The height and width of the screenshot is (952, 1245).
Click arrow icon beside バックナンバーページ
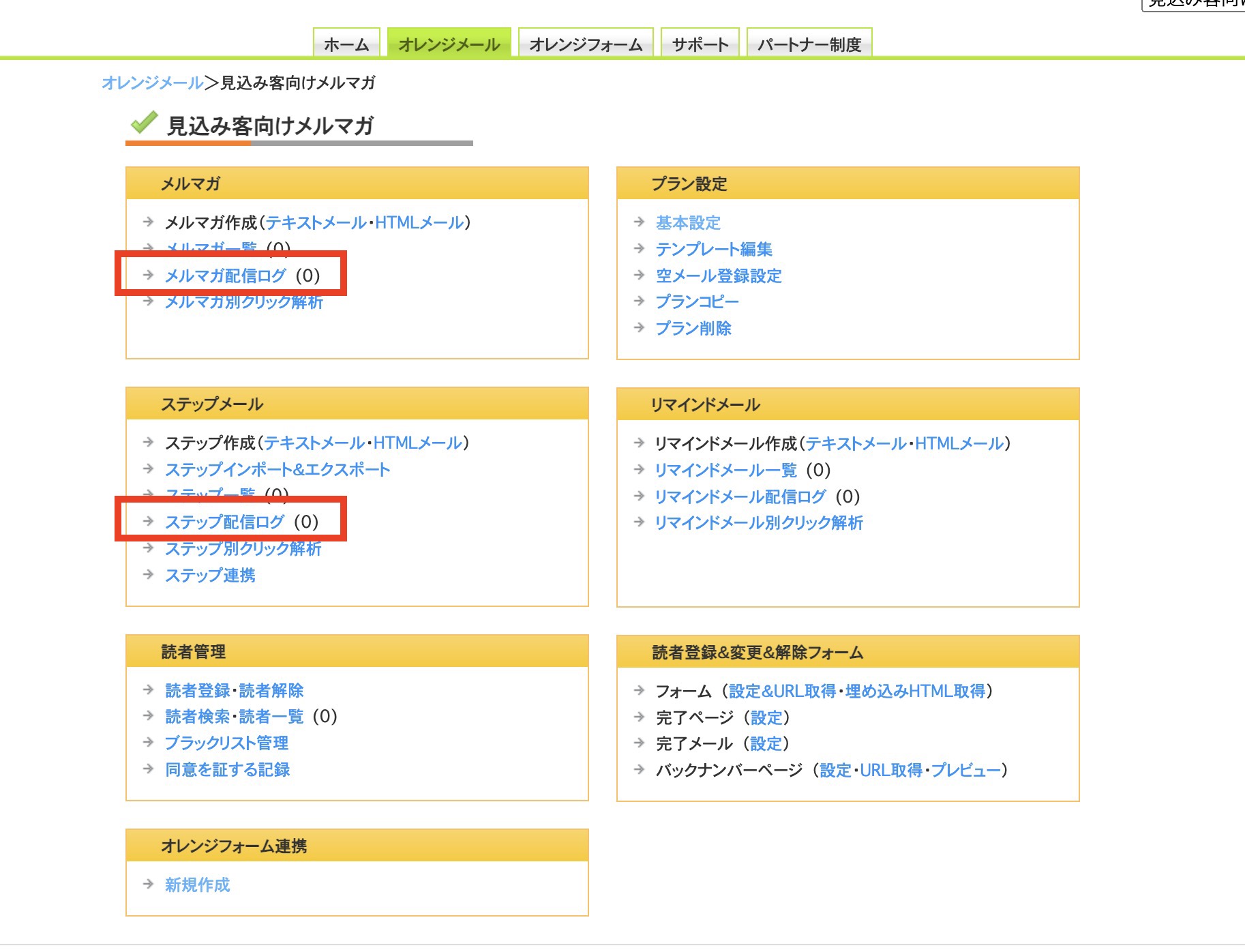(639, 769)
